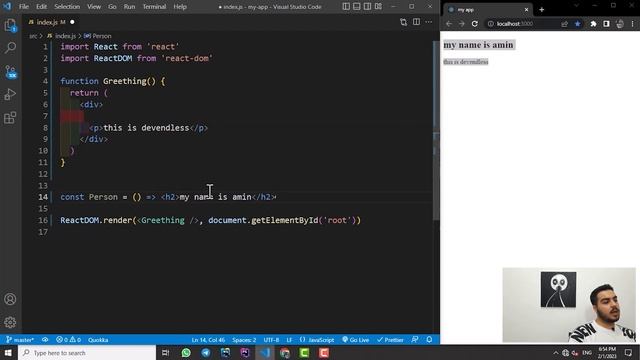Open the View menu
Viewport: 640px width, 360px height.
point(94,7)
